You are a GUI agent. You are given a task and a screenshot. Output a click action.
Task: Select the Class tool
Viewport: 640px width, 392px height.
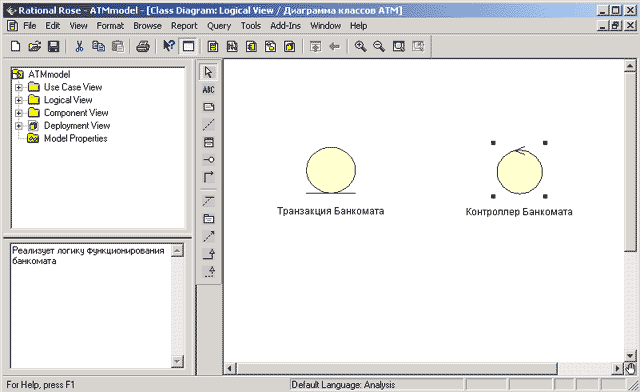pyautogui.click(x=209, y=142)
